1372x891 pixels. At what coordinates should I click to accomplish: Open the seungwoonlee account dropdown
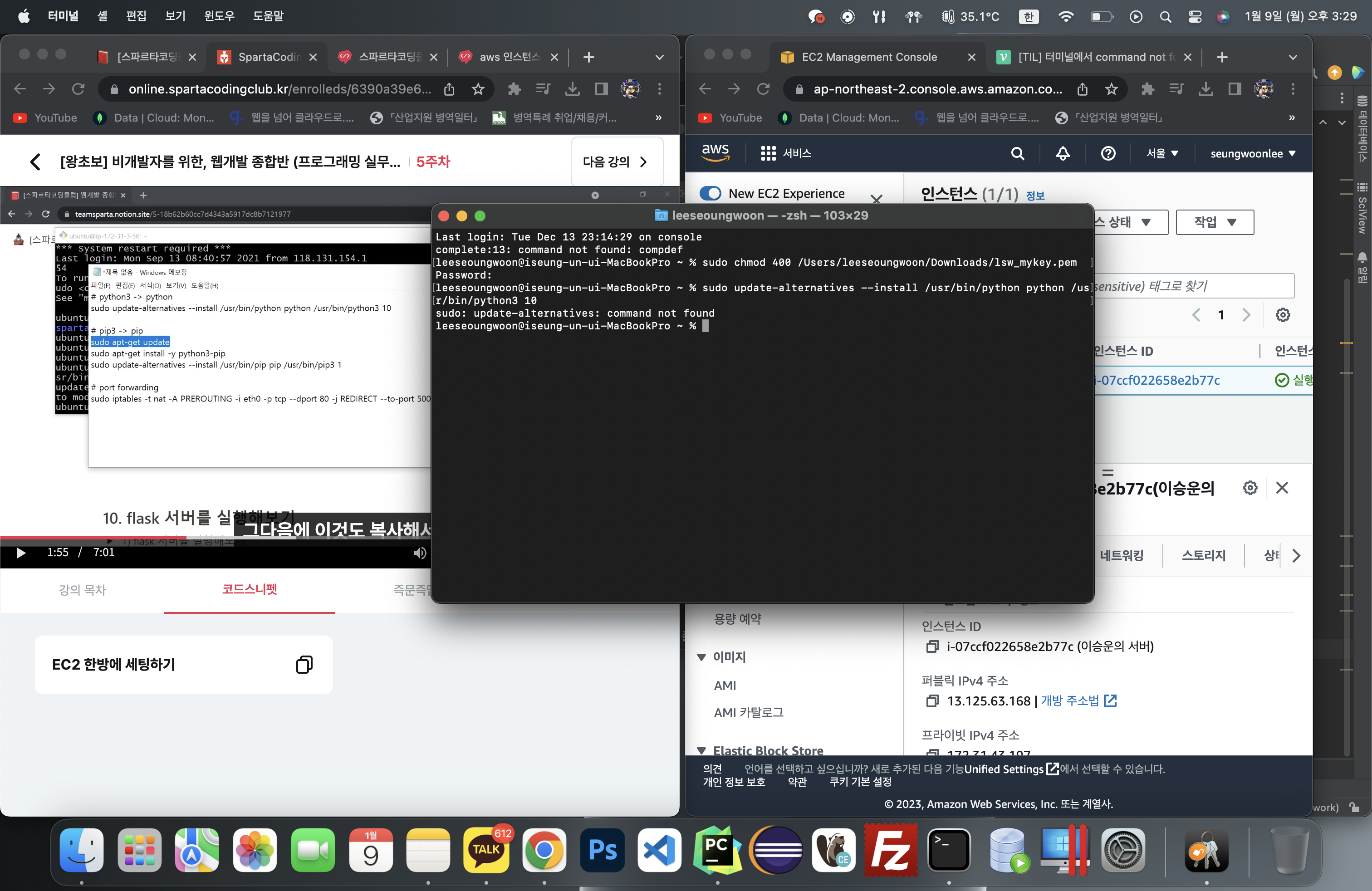point(1253,153)
